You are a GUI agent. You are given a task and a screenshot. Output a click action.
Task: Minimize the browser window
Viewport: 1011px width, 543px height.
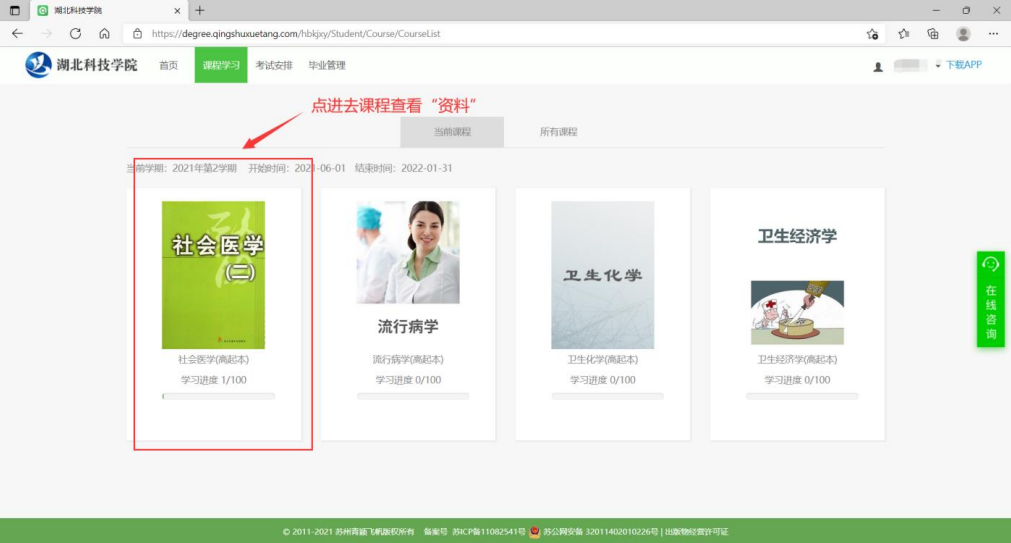point(936,10)
